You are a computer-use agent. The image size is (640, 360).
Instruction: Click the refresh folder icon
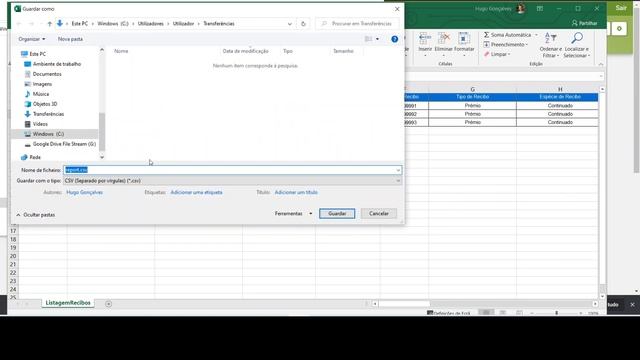pyautogui.click(x=303, y=24)
